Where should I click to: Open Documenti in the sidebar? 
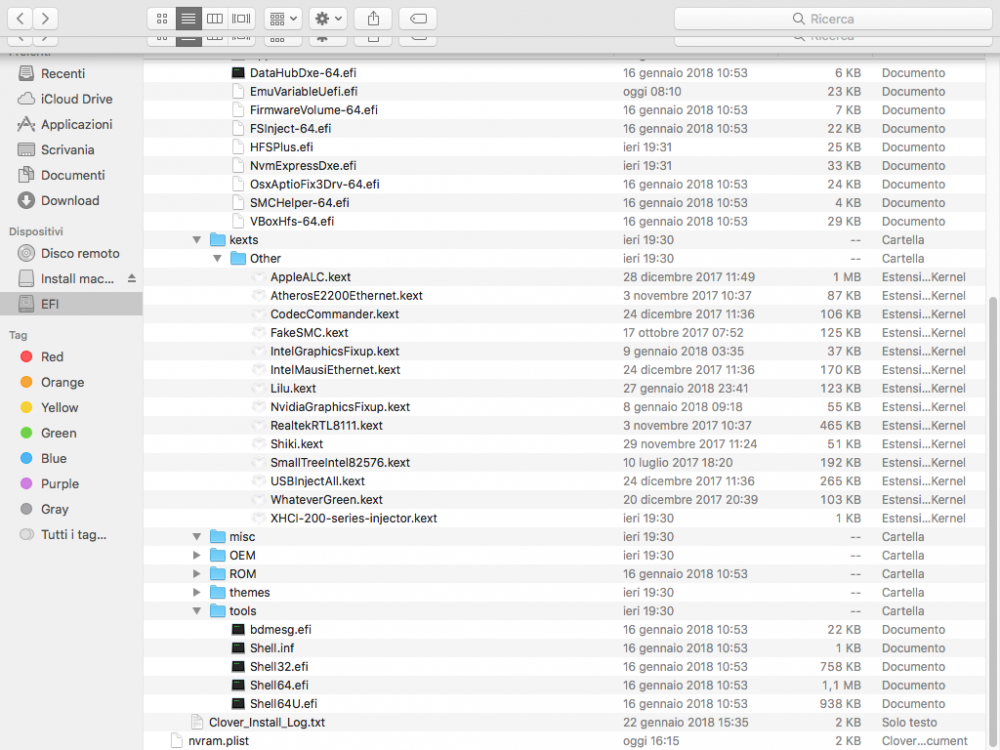point(61,175)
